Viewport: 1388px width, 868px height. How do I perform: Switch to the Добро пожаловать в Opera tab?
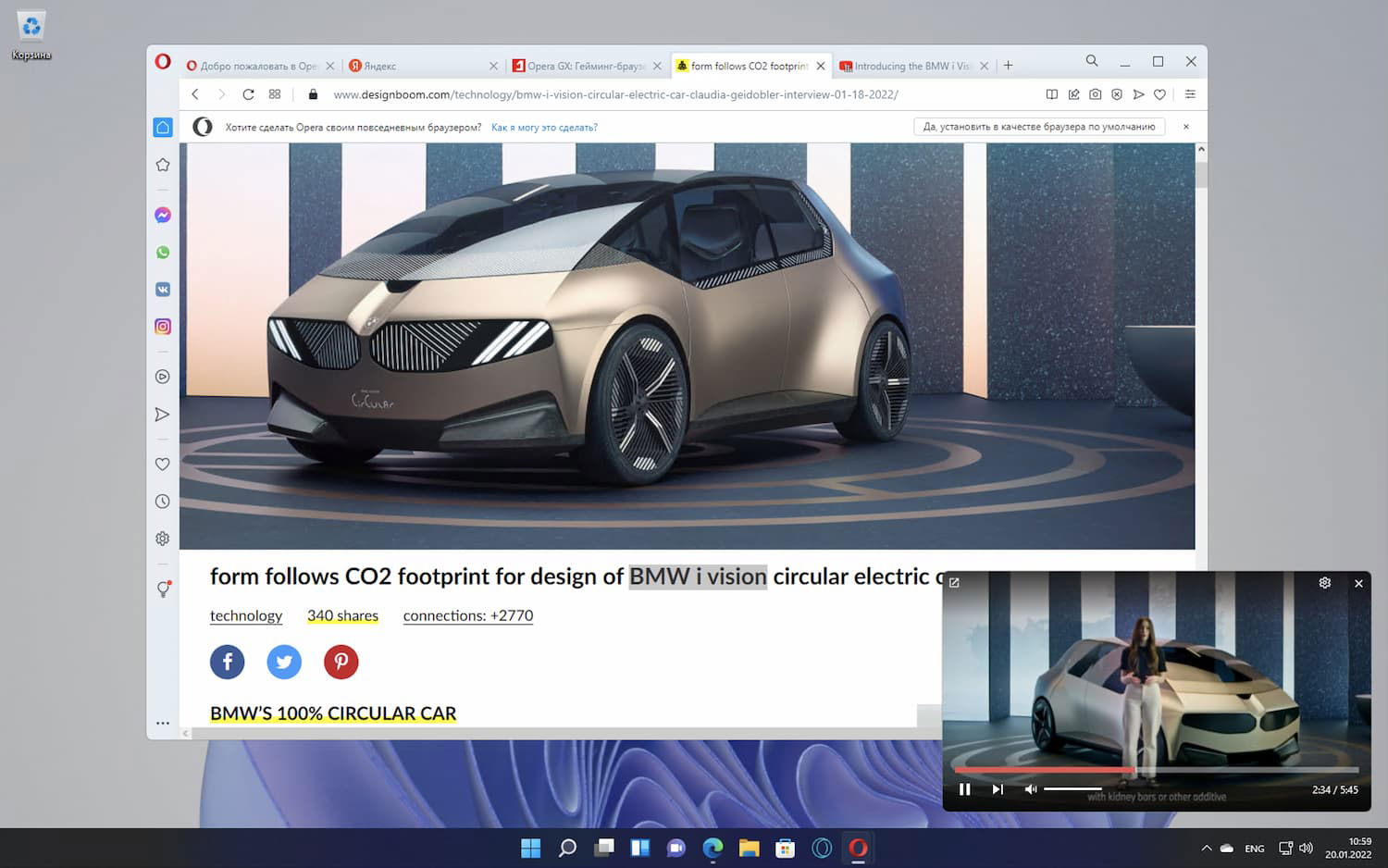pyautogui.click(x=260, y=66)
